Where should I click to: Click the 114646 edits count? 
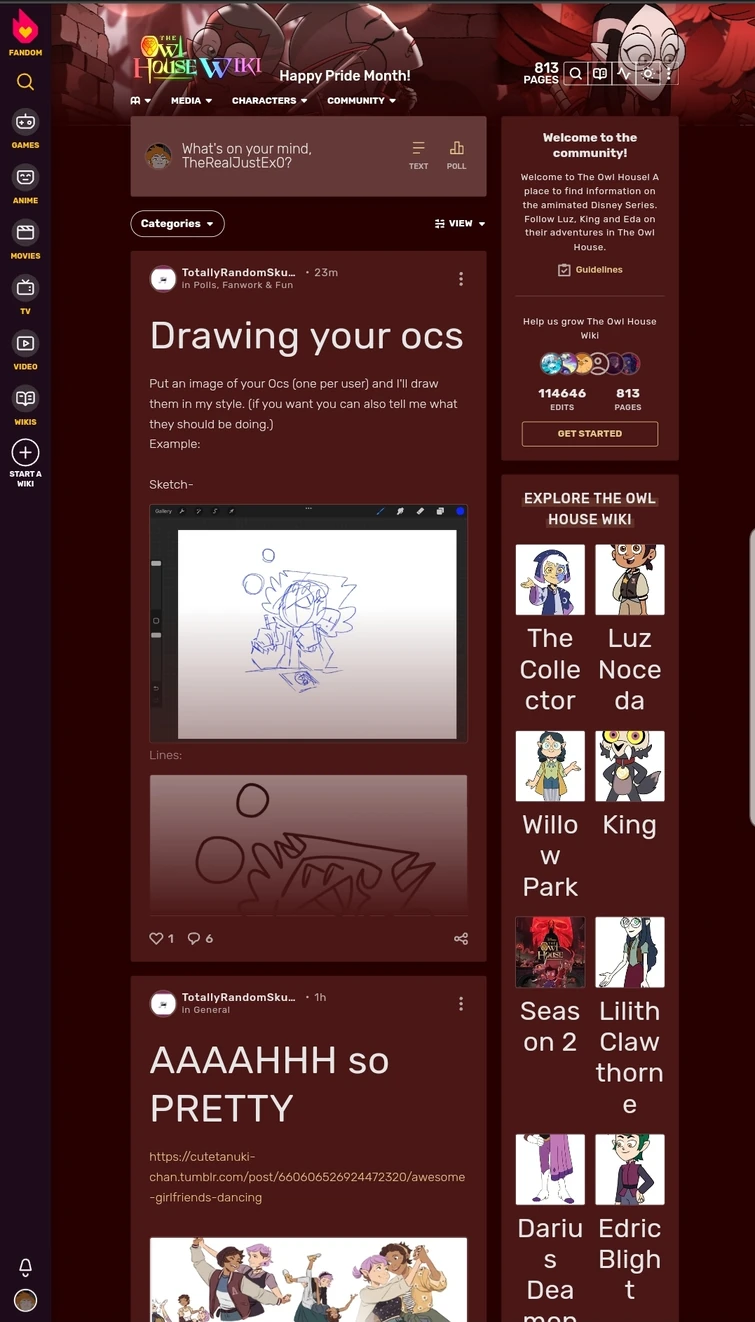562,399
